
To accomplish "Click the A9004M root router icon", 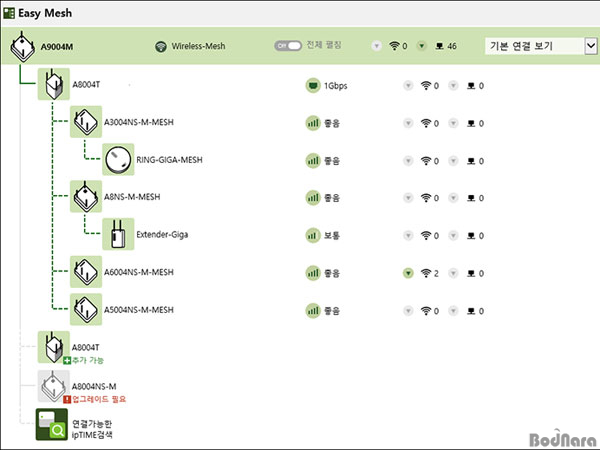I will pyautogui.click(x=22, y=46).
